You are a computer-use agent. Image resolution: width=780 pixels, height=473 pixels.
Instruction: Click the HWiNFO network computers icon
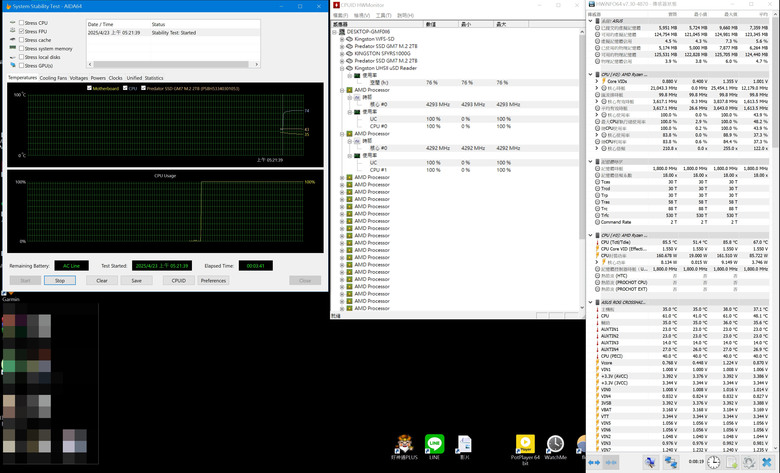point(671,463)
